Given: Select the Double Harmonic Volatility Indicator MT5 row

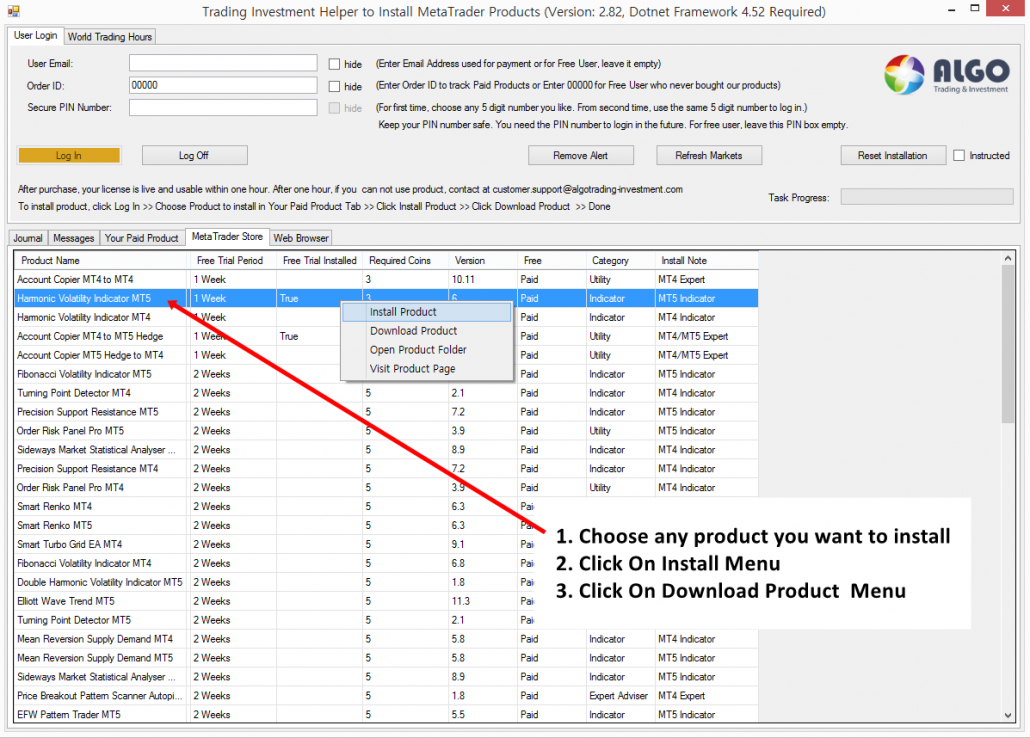Looking at the screenshot, I should 386,583.
